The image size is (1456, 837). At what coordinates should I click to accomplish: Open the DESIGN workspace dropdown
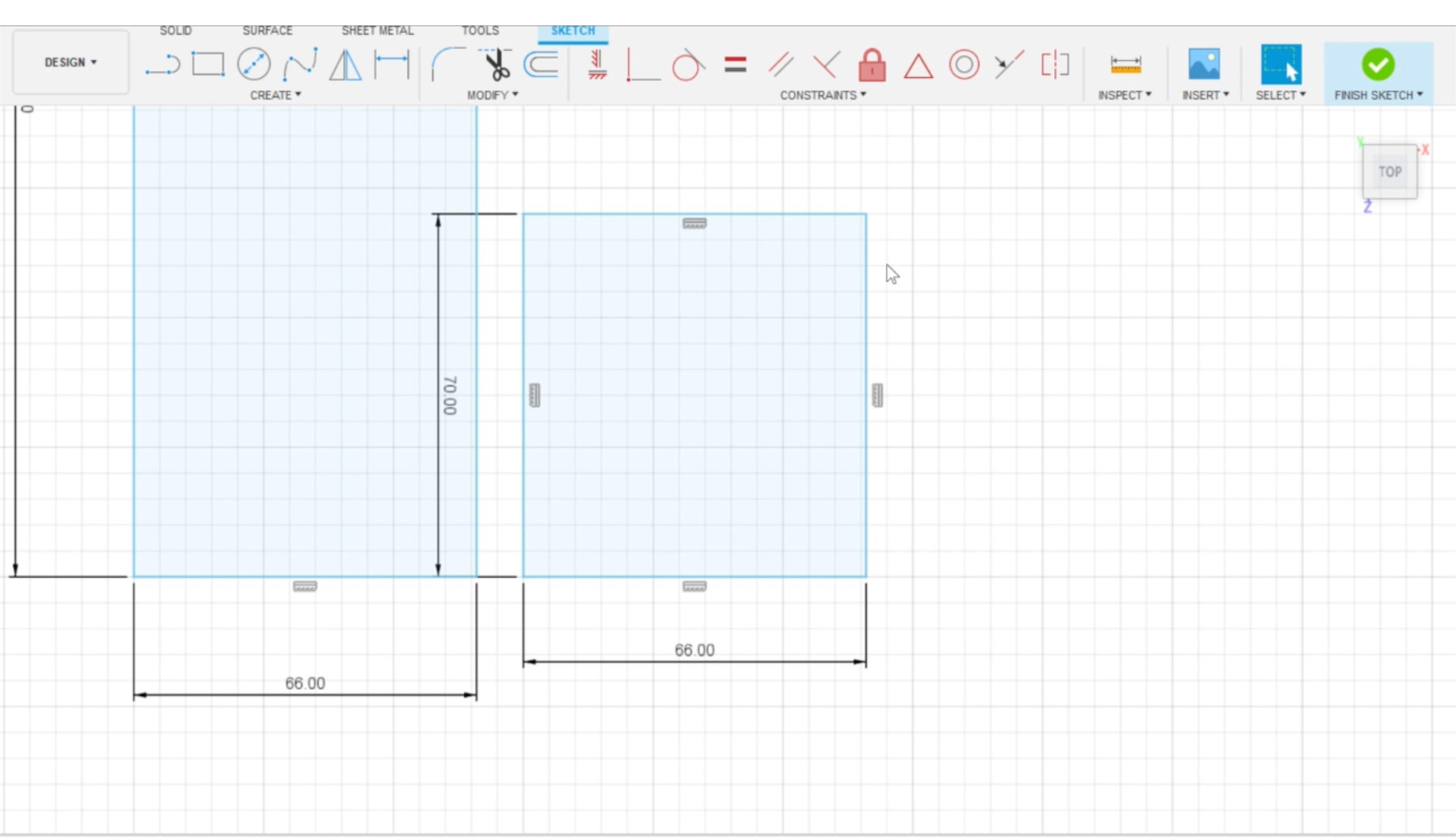coord(71,62)
